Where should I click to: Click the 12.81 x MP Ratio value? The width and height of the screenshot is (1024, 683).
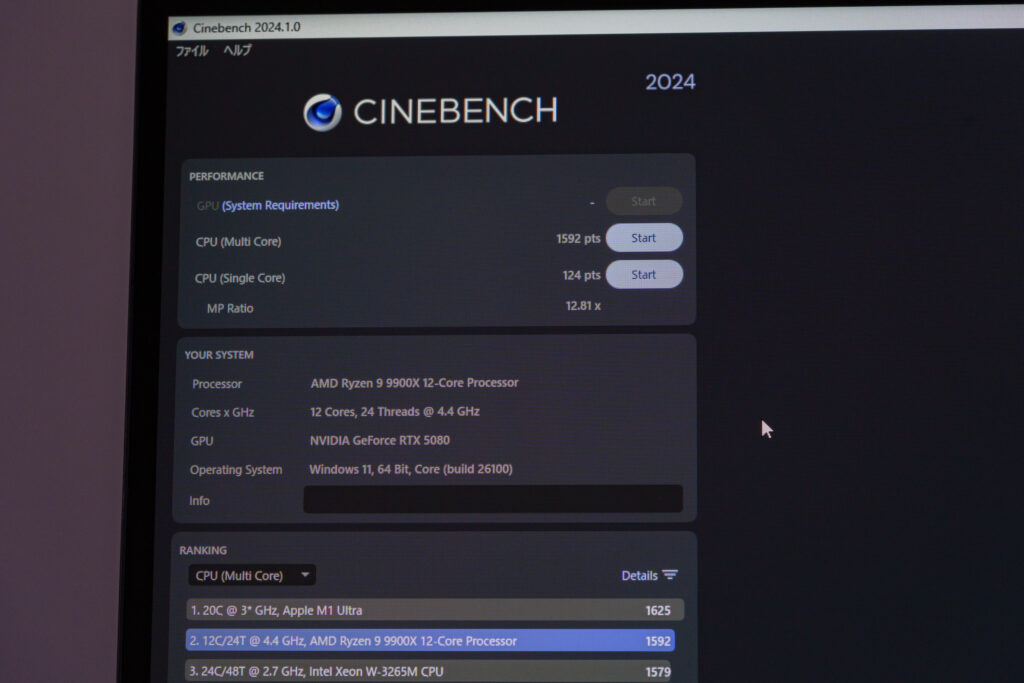[583, 306]
